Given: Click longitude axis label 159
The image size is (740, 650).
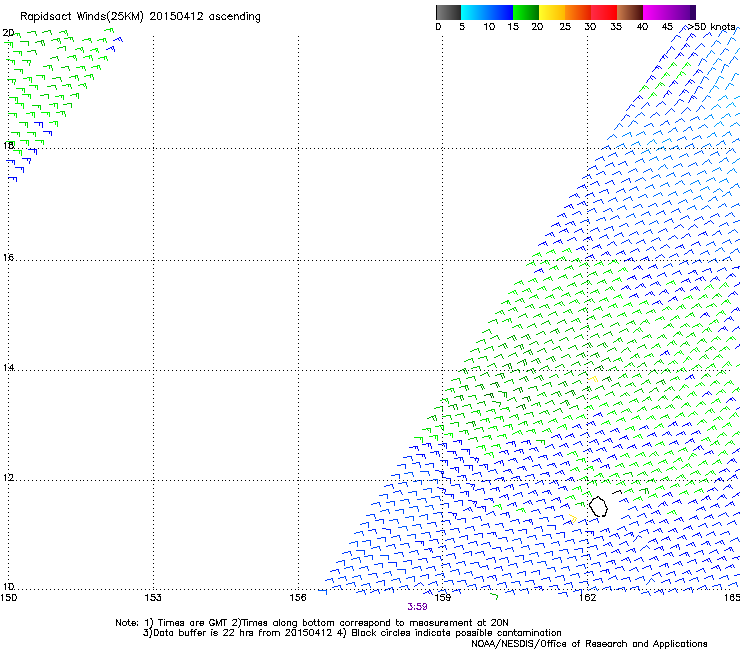Looking at the screenshot, I should (x=443, y=598).
